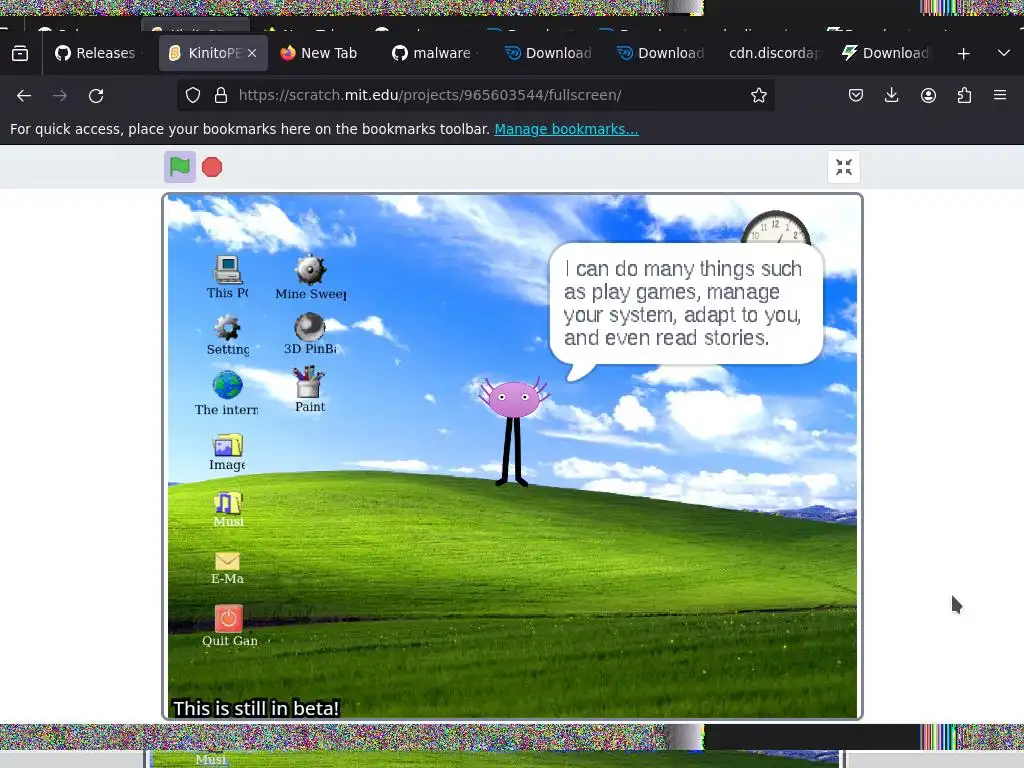This screenshot has height=768, width=1024.
Task: Open the downloads panel
Action: tap(891, 95)
